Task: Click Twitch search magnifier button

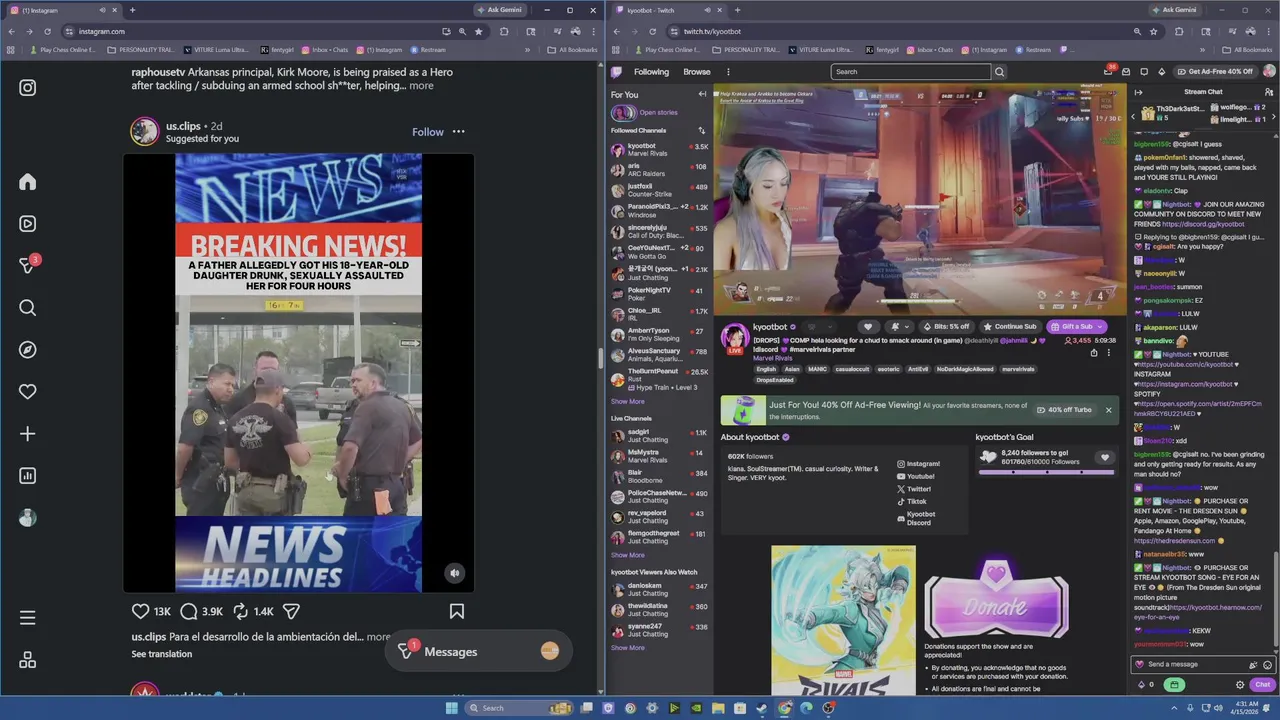Action: coord(999,72)
